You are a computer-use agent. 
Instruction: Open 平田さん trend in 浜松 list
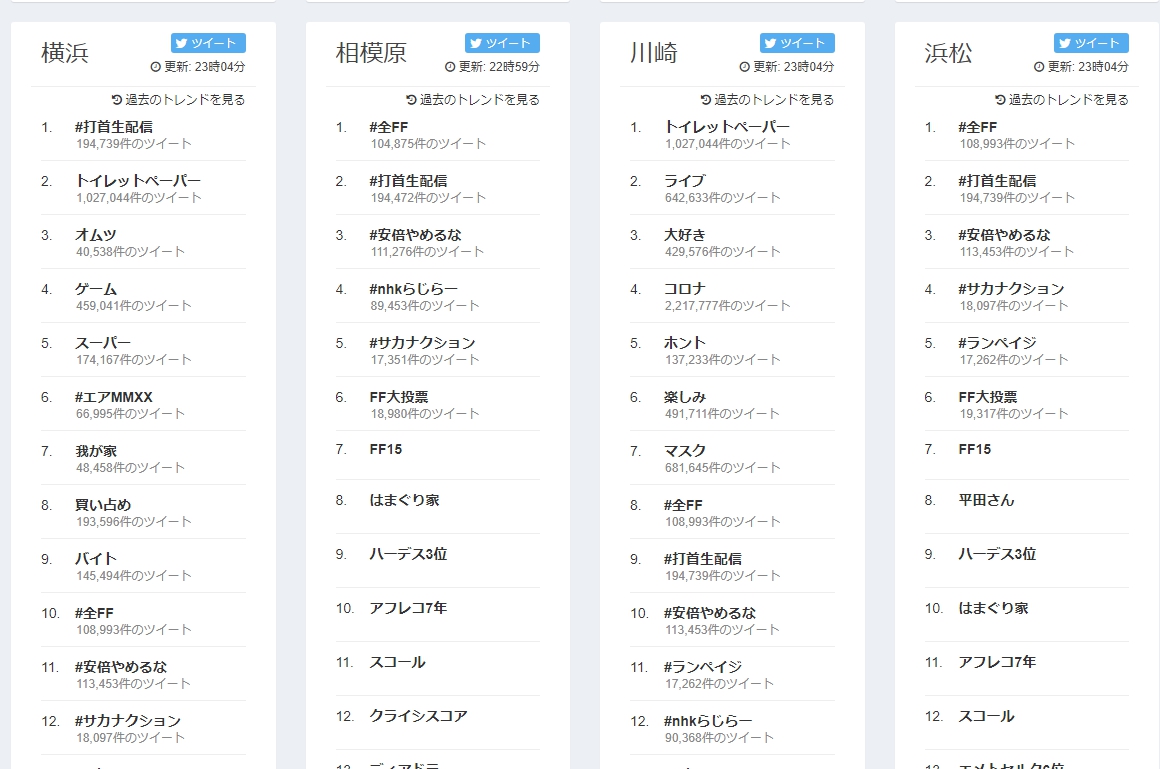[986, 500]
